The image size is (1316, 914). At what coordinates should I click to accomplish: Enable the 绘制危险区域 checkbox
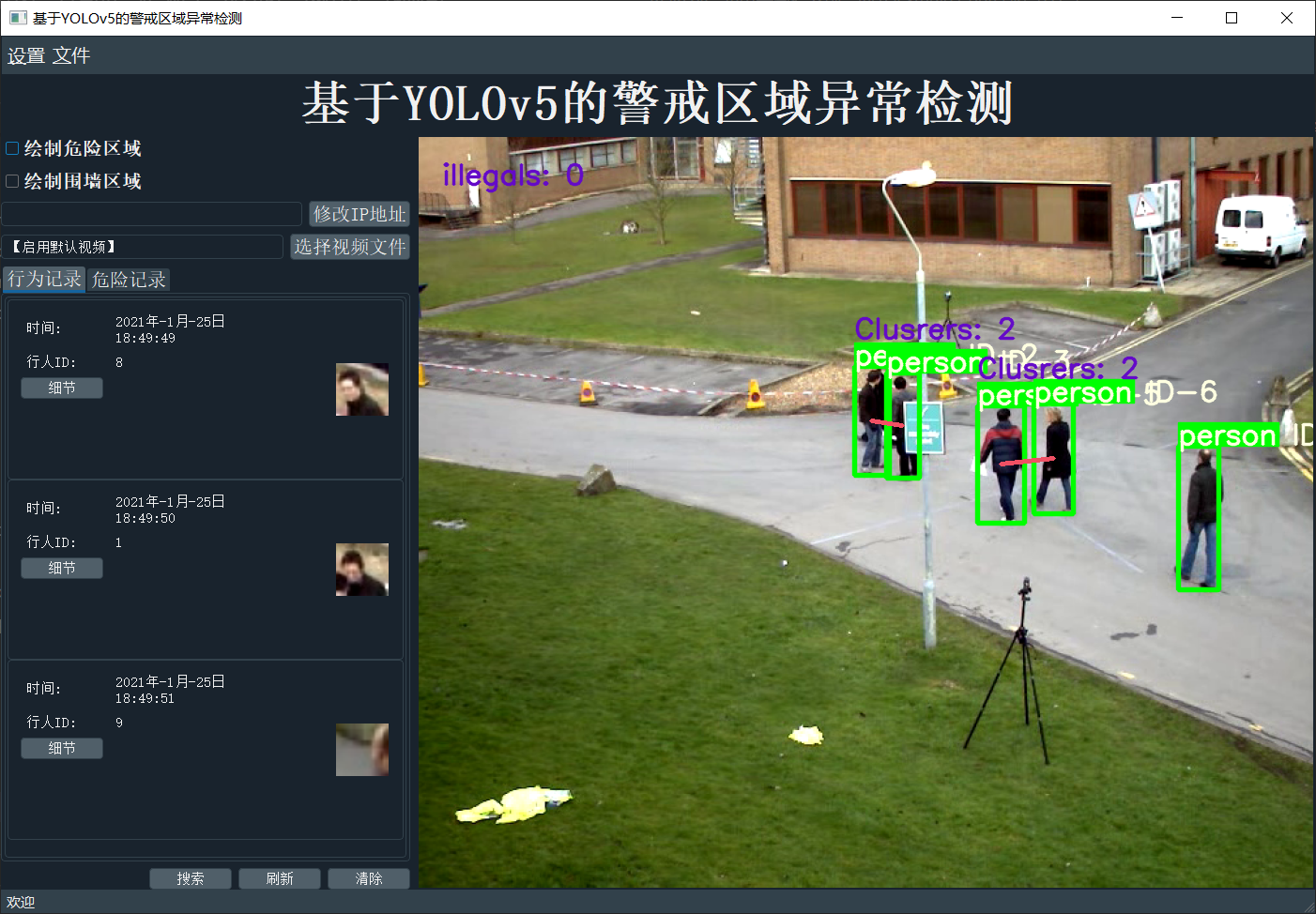pos(12,148)
